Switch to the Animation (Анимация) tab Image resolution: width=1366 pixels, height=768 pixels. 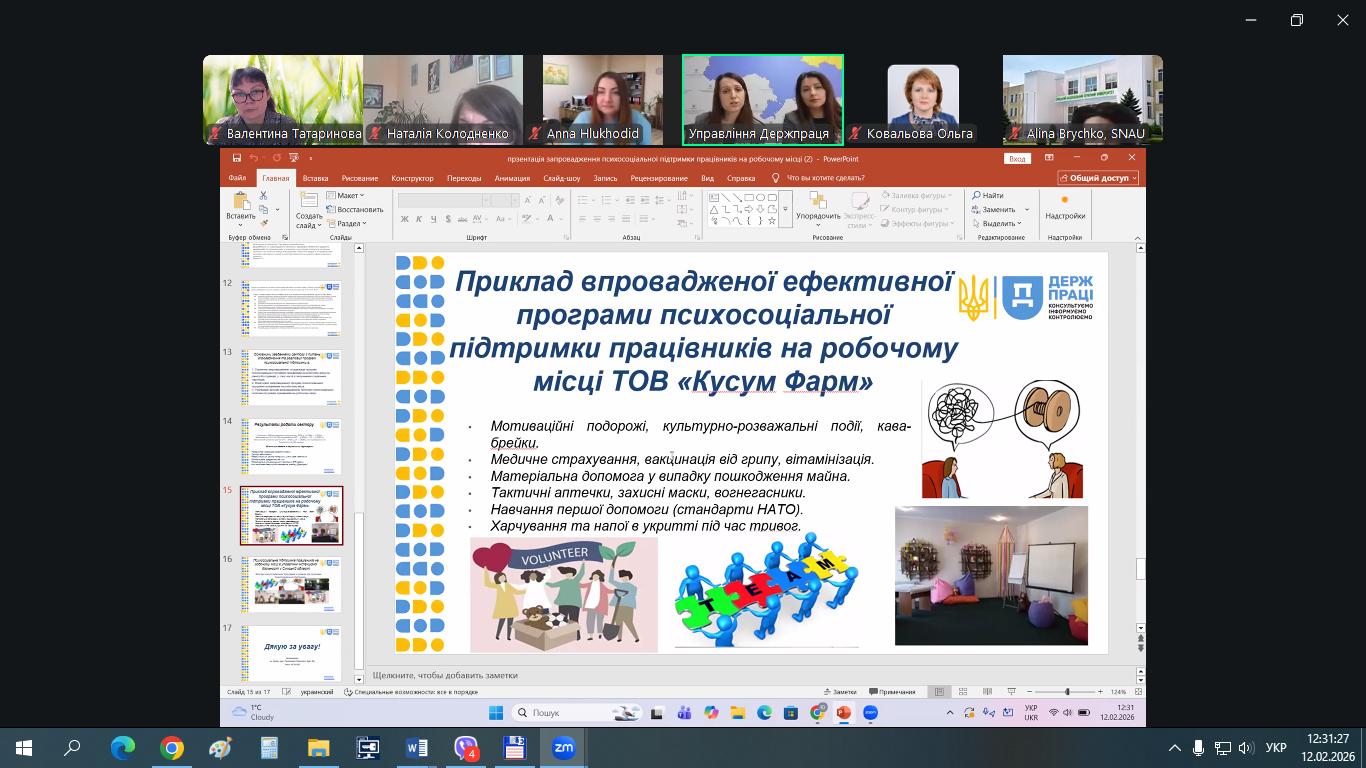(x=512, y=178)
